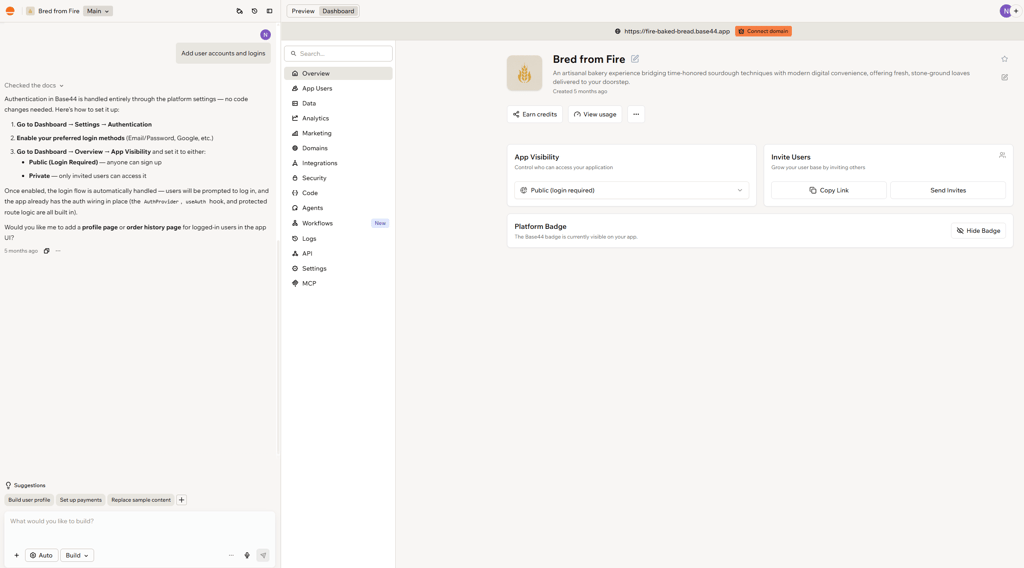Expand the Checked the docs section
This screenshot has width=1024, height=568.
click(x=34, y=86)
